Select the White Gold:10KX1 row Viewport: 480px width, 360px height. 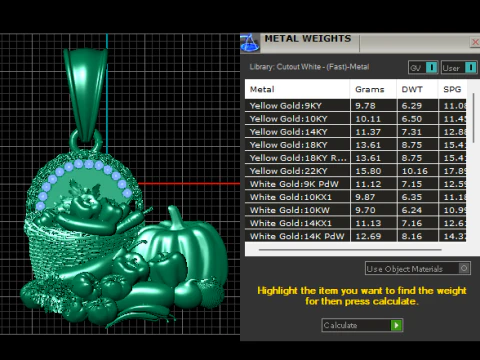356,197
